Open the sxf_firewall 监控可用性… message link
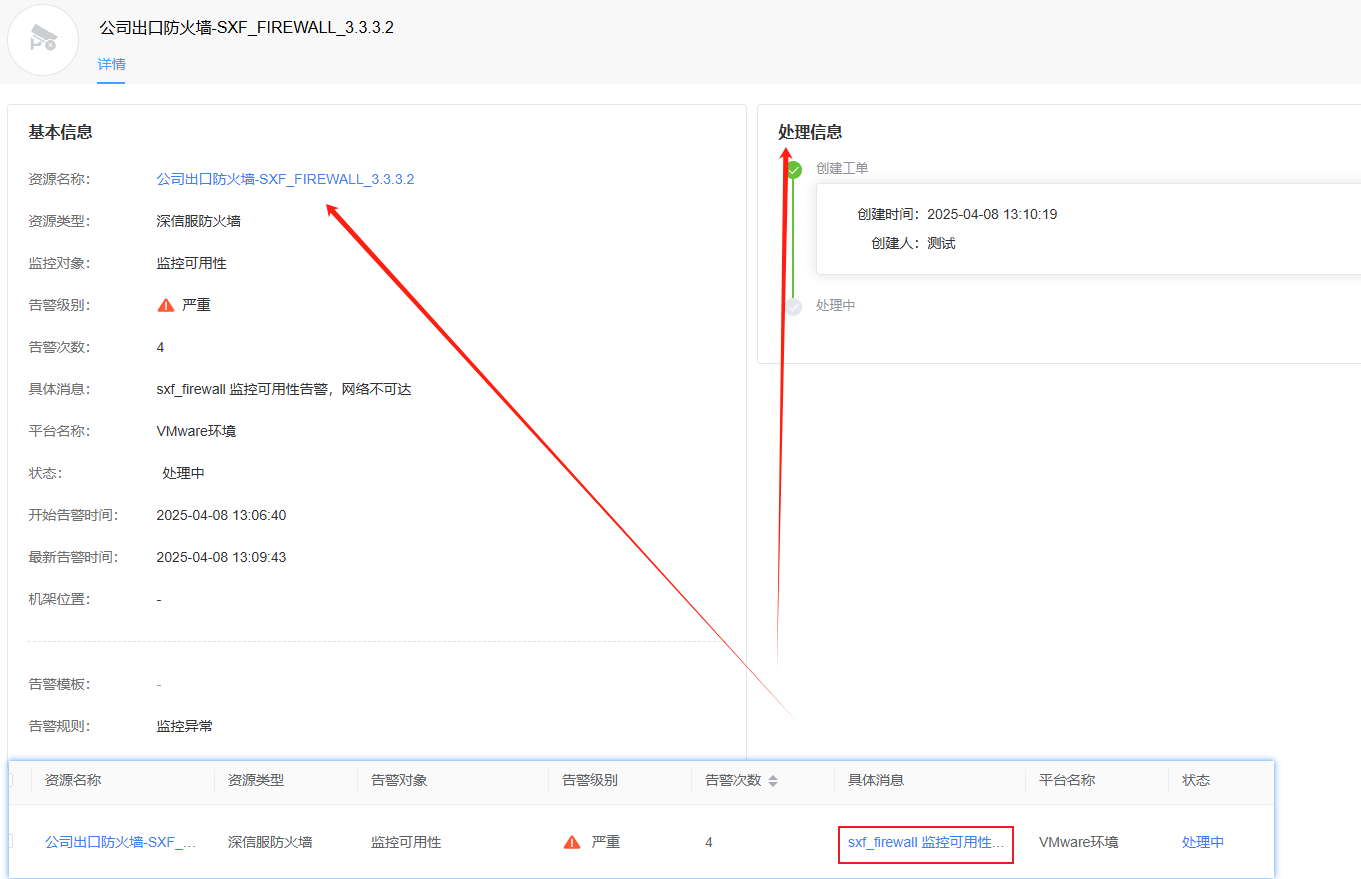This screenshot has height=879, width=1361. pos(926,842)
